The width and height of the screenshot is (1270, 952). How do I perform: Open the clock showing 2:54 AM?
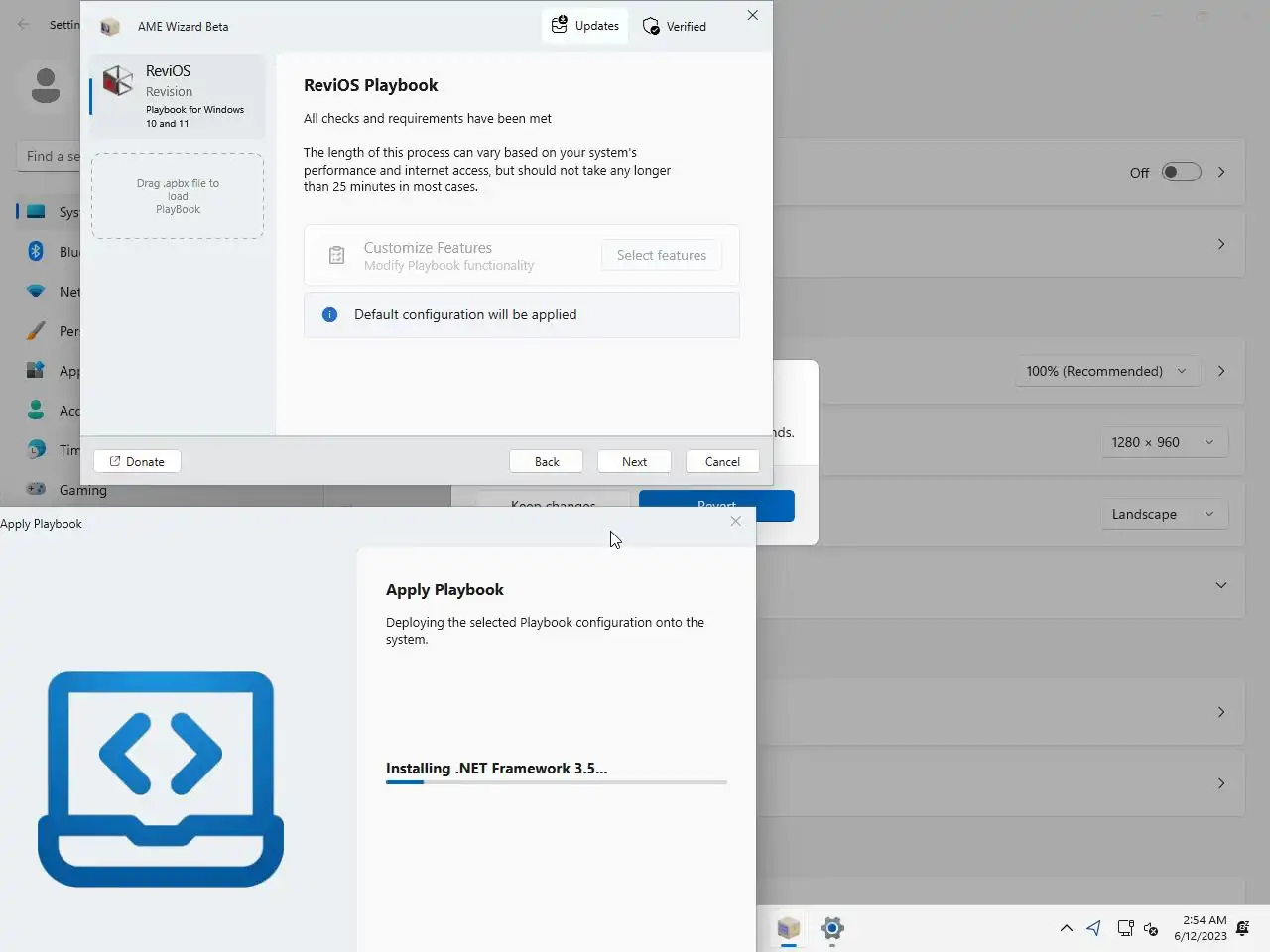(1200, 928)
